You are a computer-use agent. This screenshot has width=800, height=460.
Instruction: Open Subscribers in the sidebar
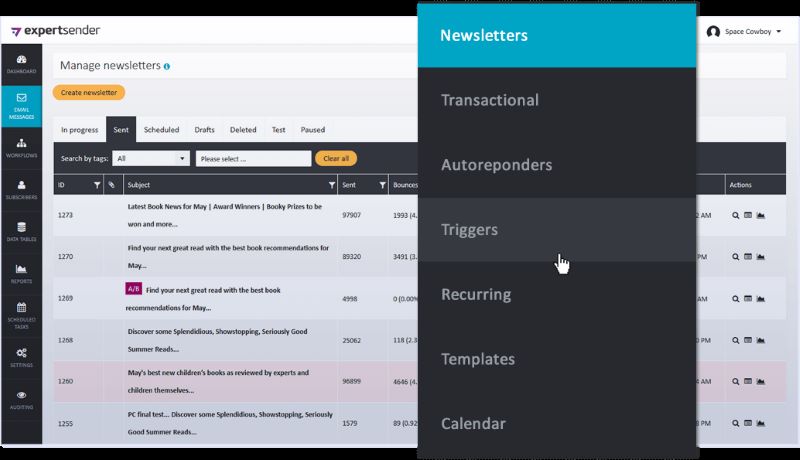pos(21,190)
